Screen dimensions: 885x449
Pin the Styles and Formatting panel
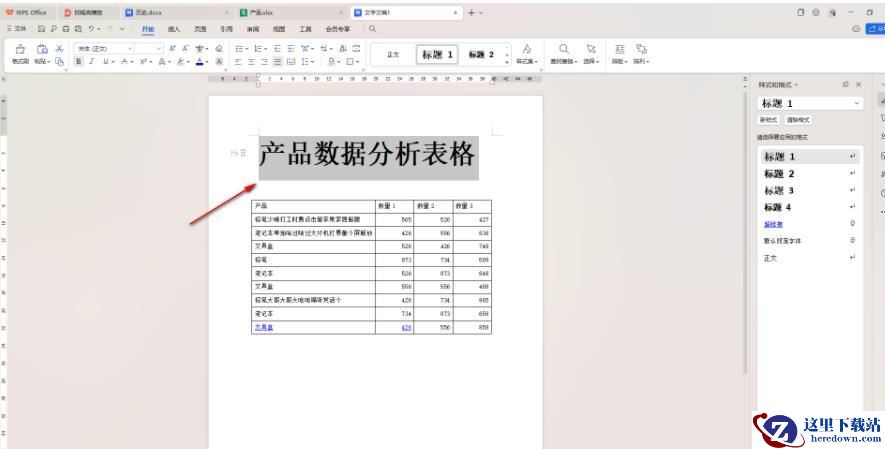coord(845,84)
